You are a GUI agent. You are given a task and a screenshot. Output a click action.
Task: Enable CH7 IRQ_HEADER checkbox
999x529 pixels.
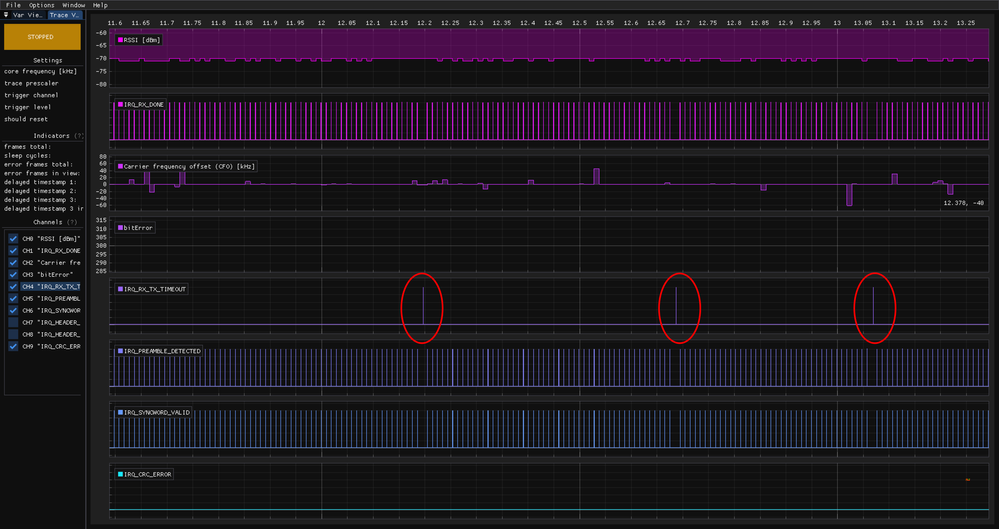click(13, 322)
